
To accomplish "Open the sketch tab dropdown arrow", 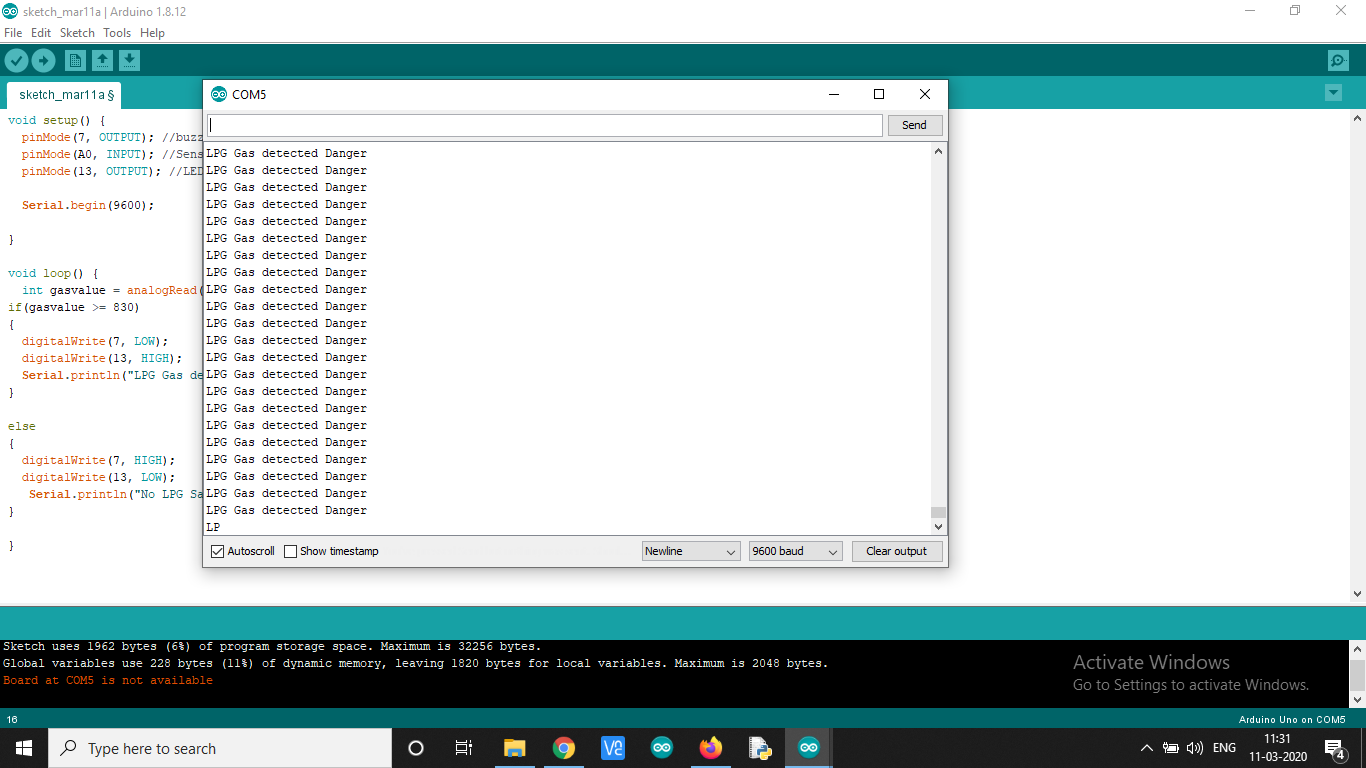I will click(1333, 93).
